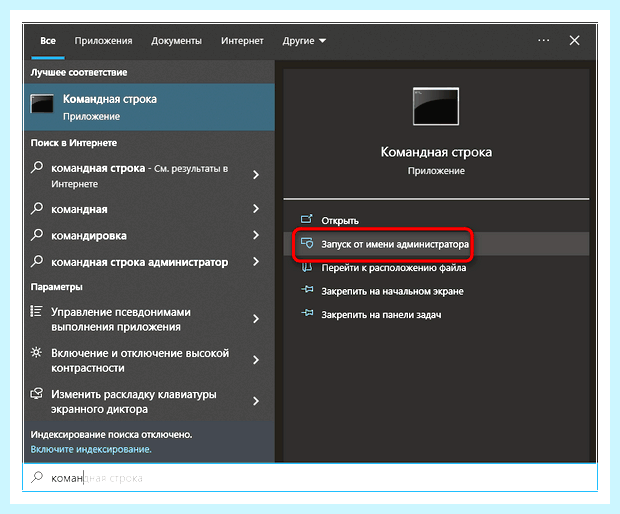Image resolution: width=620 pixels, height=514 pixels.
Task: Choose Закрепить на панели задач
Action: coord(381,315)
